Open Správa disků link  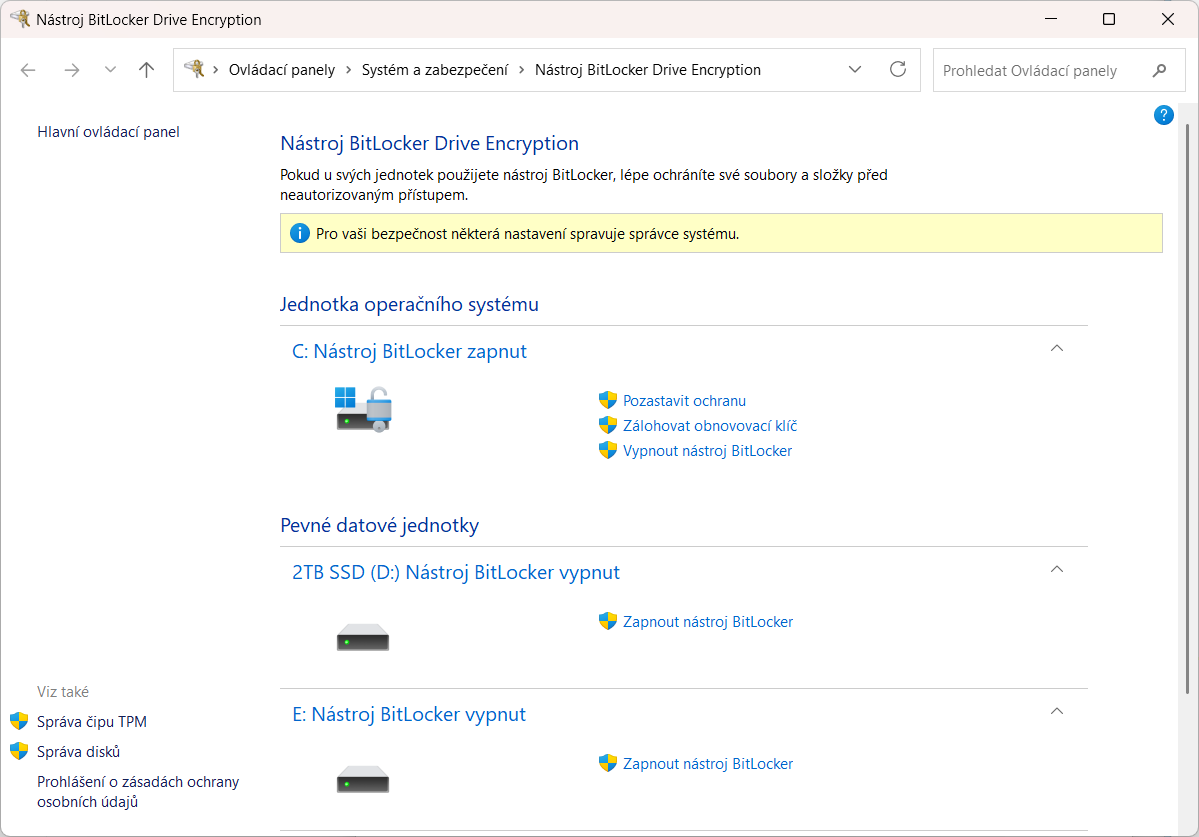click(79, 751)
